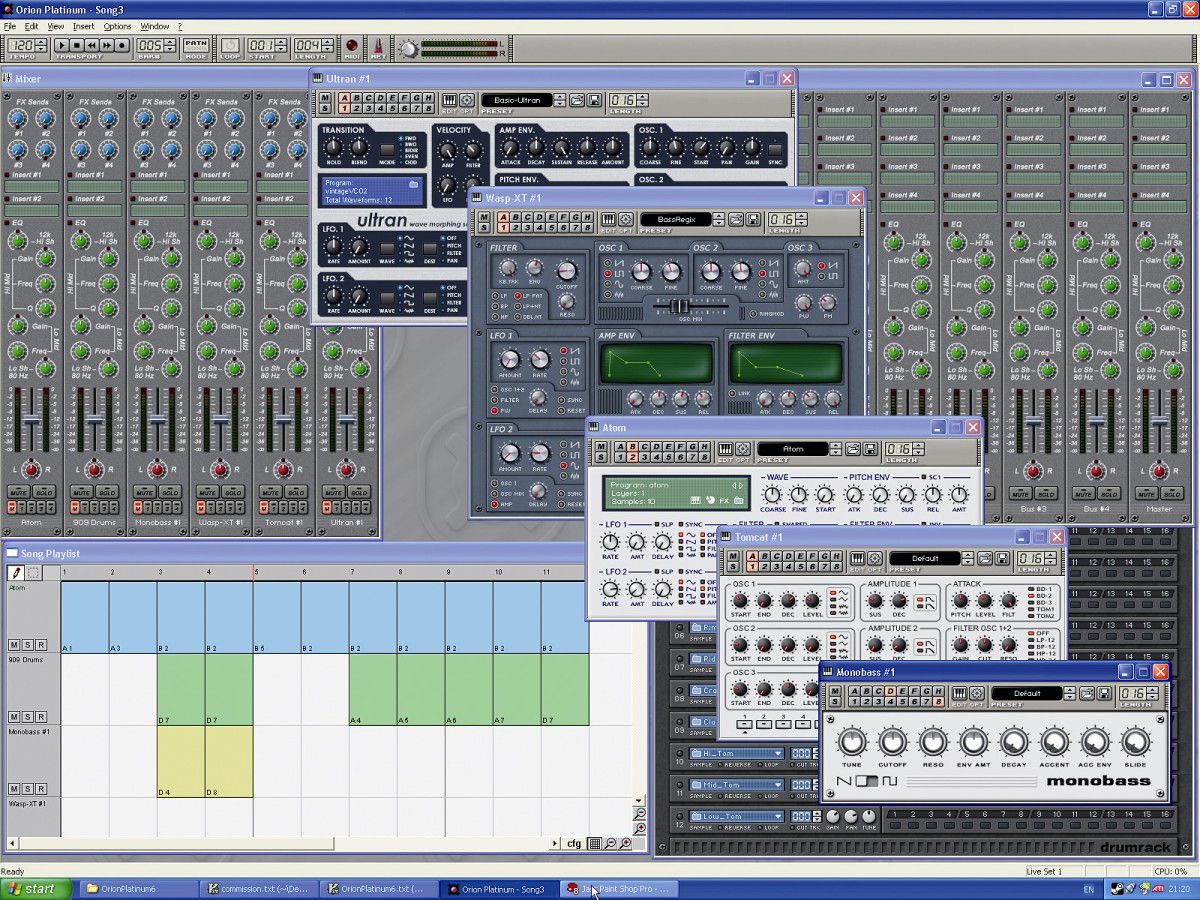The width and height of the screenshot is (1200, 900).
Task: Click the Master channel pan knob
Action: (1159, 471)
